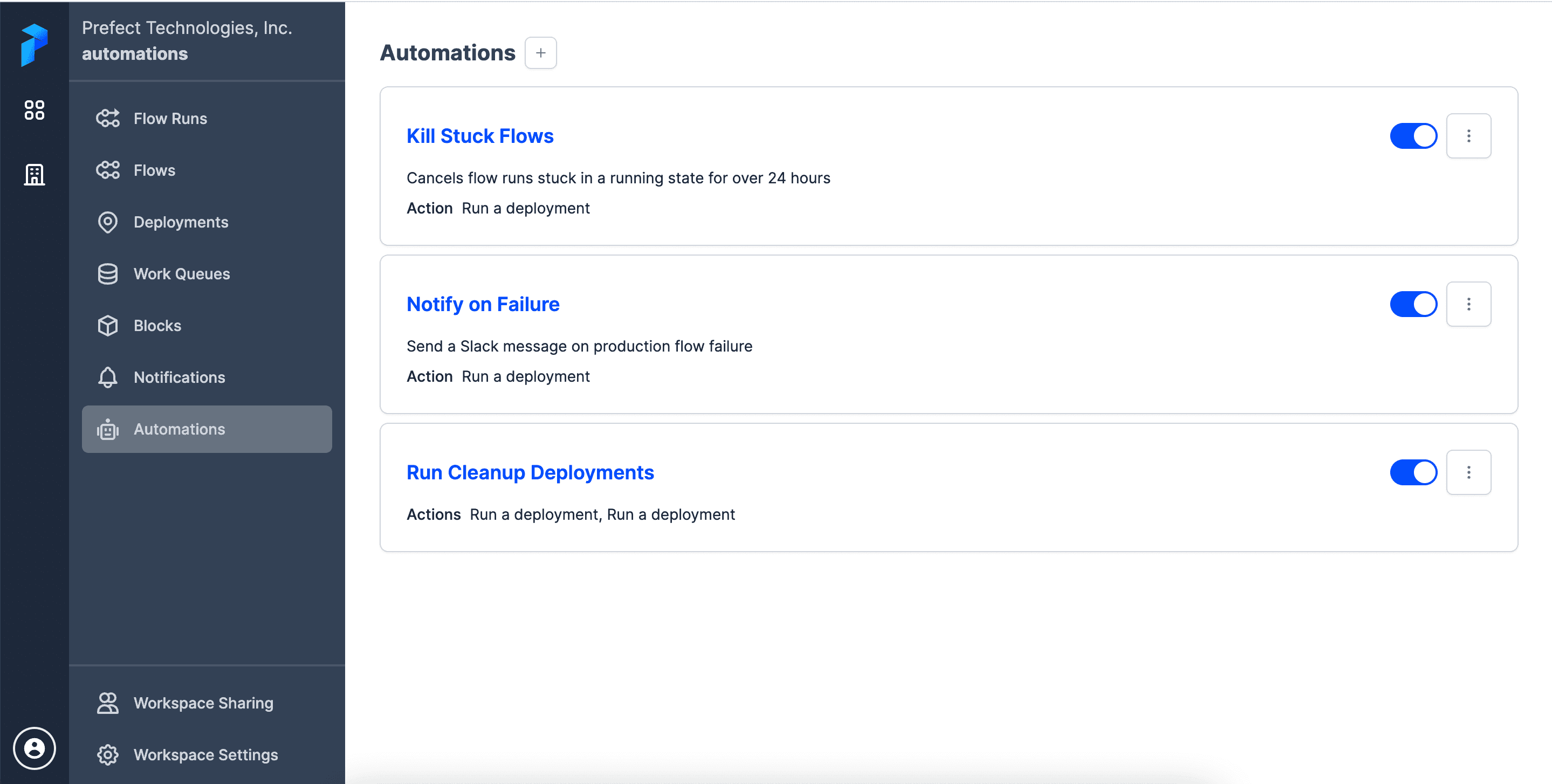Click the Blocks cube icon
Screen dimensions: 1552x784
point(108,326)
